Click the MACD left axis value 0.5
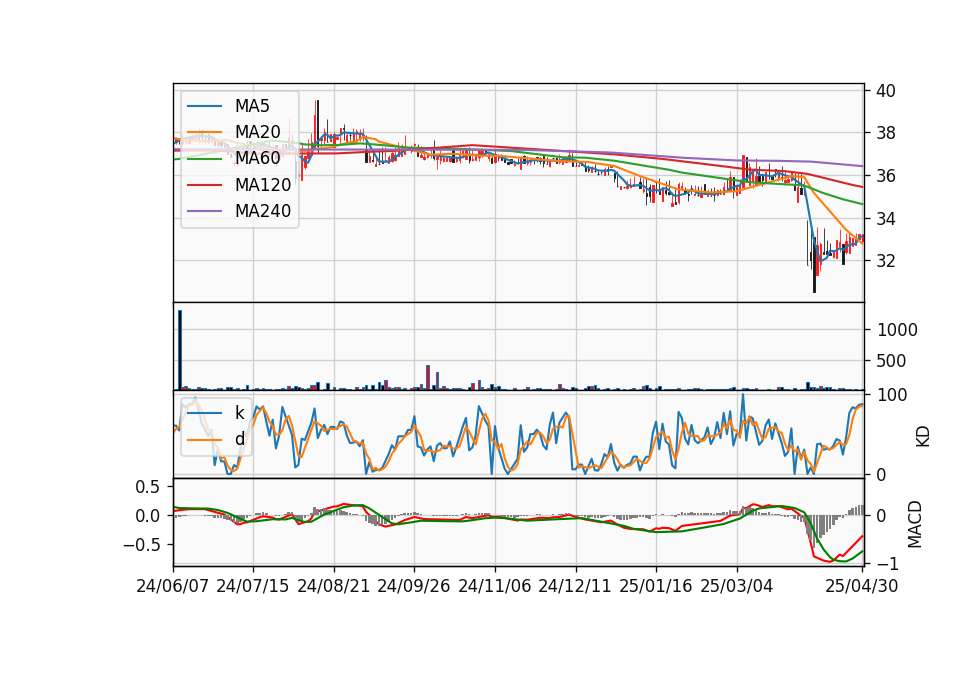 [x=148, y=487]
